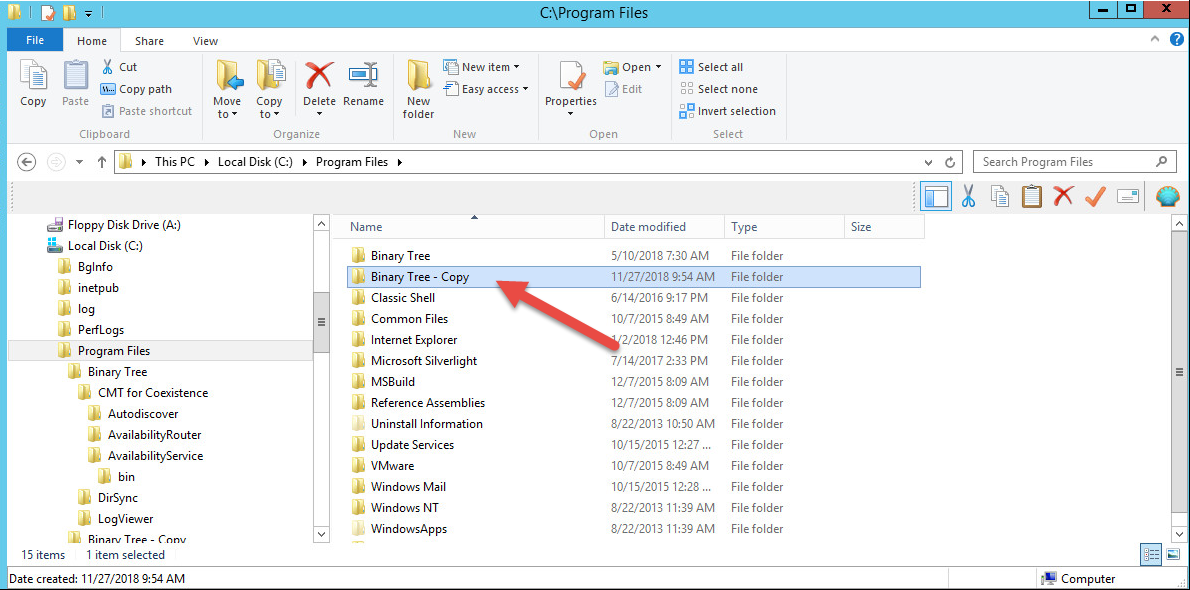Select the Internet Explorer folder row
Screen dimensions: 1190x590
click(634, 339)
